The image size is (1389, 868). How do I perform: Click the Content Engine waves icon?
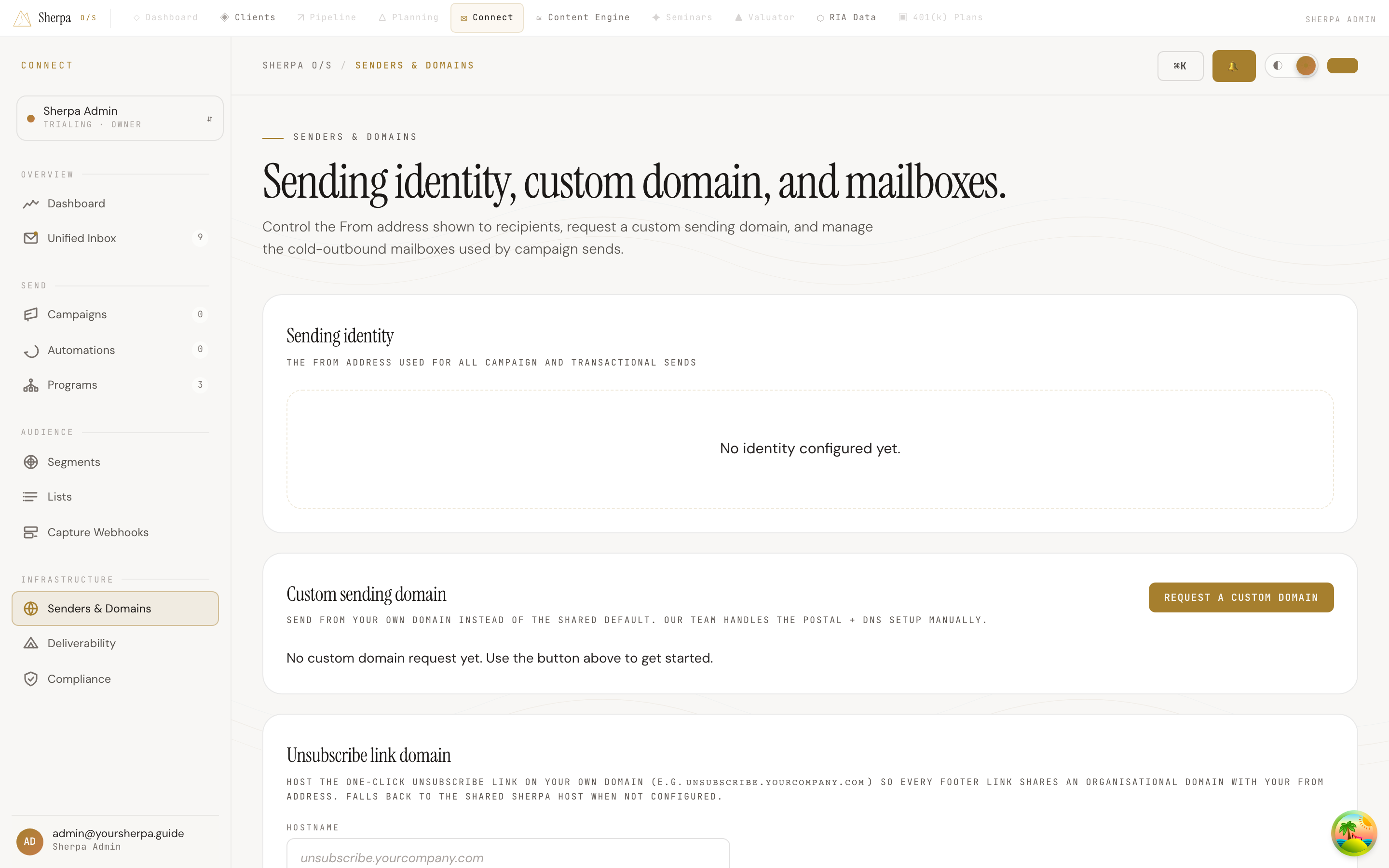point(538,18)
